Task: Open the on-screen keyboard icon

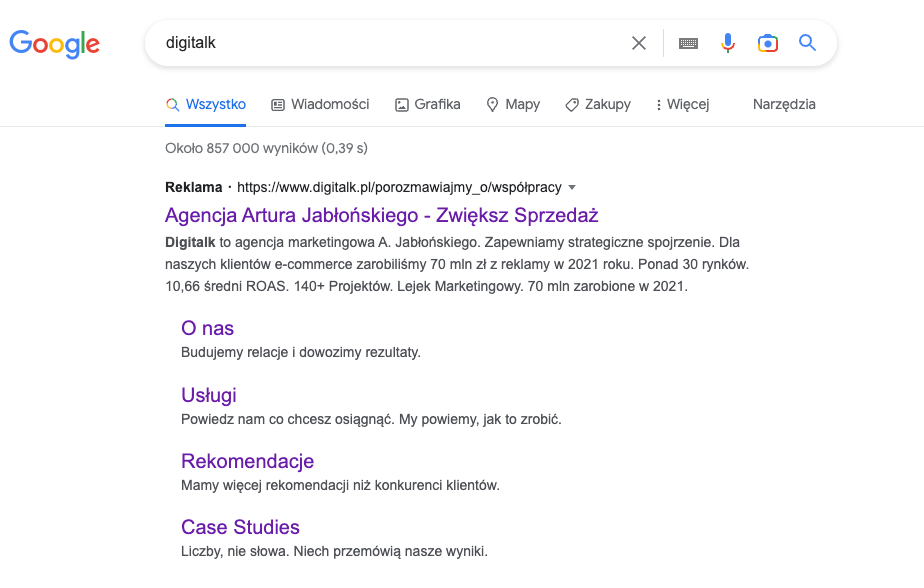Action: point(687,43)
